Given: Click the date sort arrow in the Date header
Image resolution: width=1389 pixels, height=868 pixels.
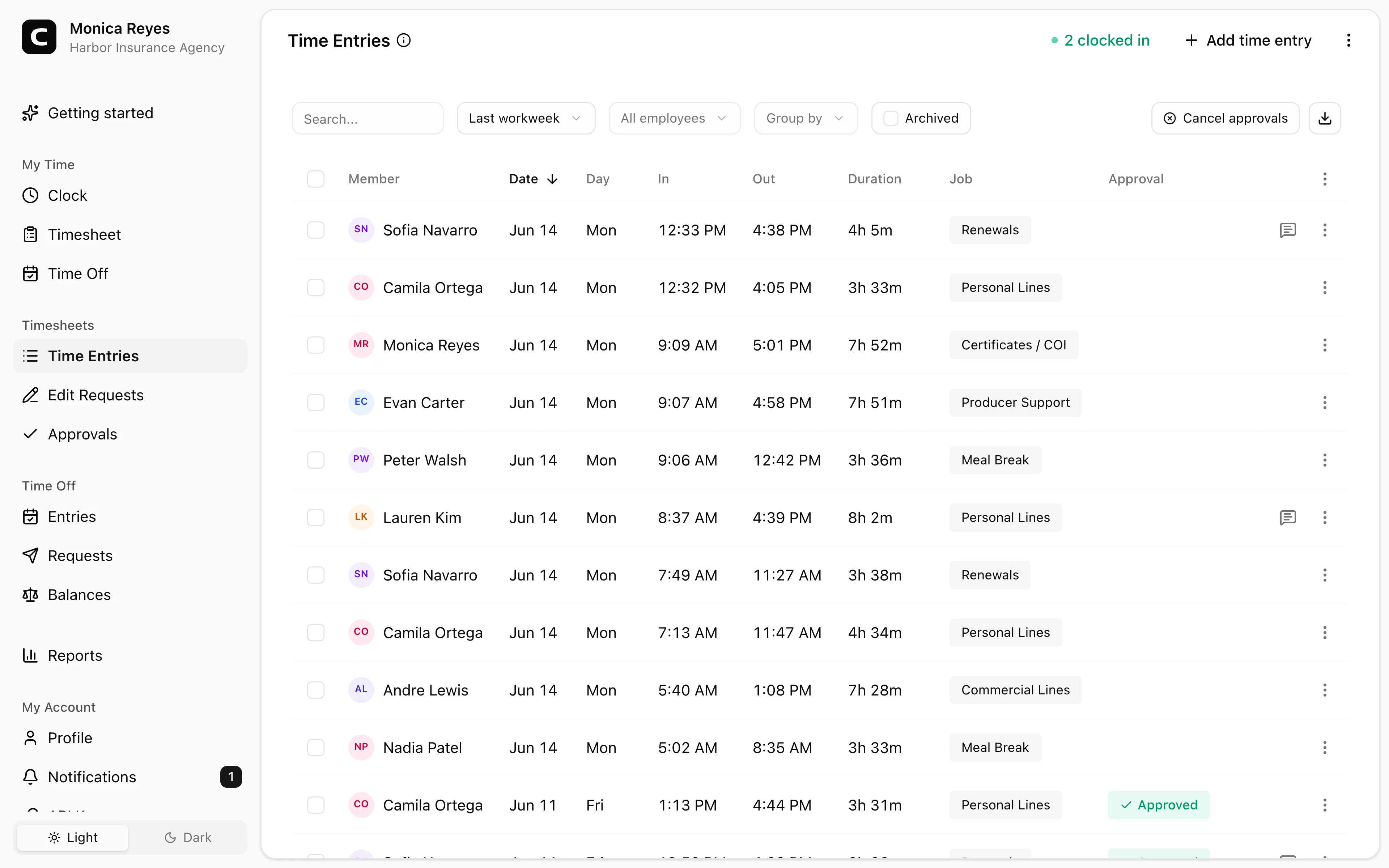Looking at the screenshot, I should click(552, 179).
